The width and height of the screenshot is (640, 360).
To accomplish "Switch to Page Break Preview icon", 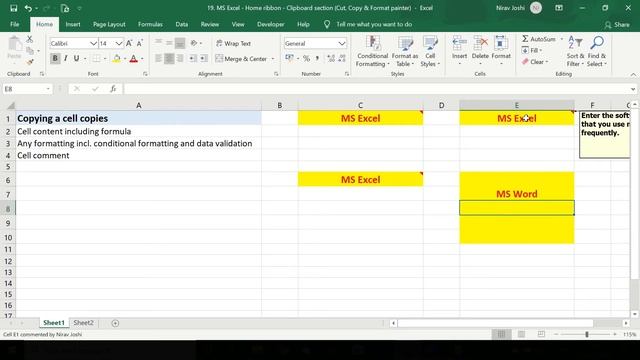I will (541, 334).
